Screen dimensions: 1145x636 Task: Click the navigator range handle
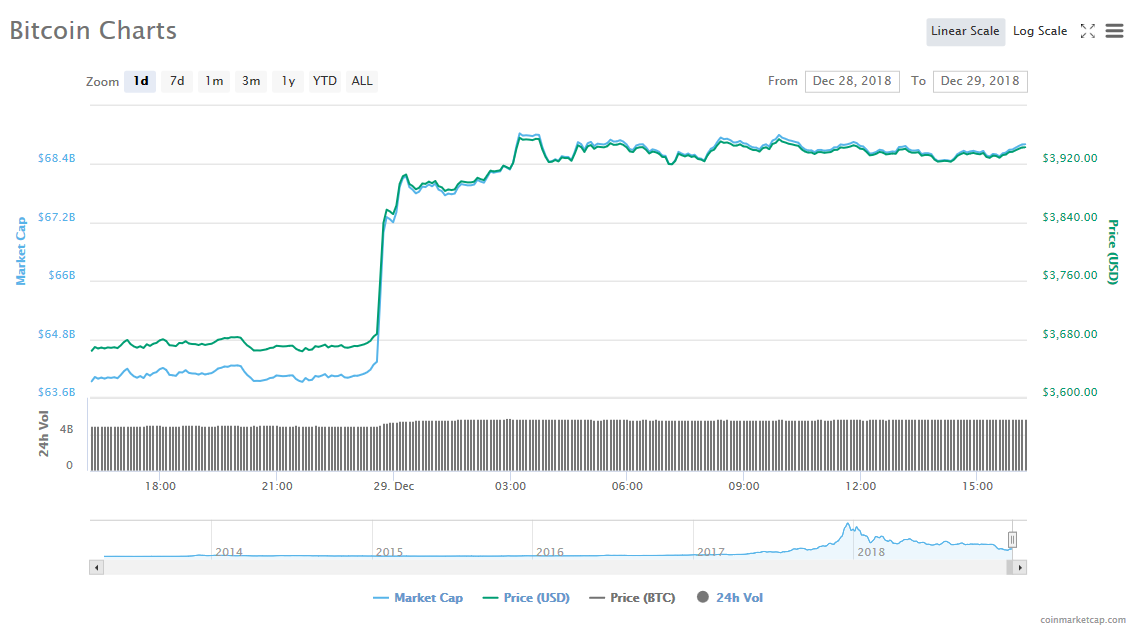tap(1012, 540)
